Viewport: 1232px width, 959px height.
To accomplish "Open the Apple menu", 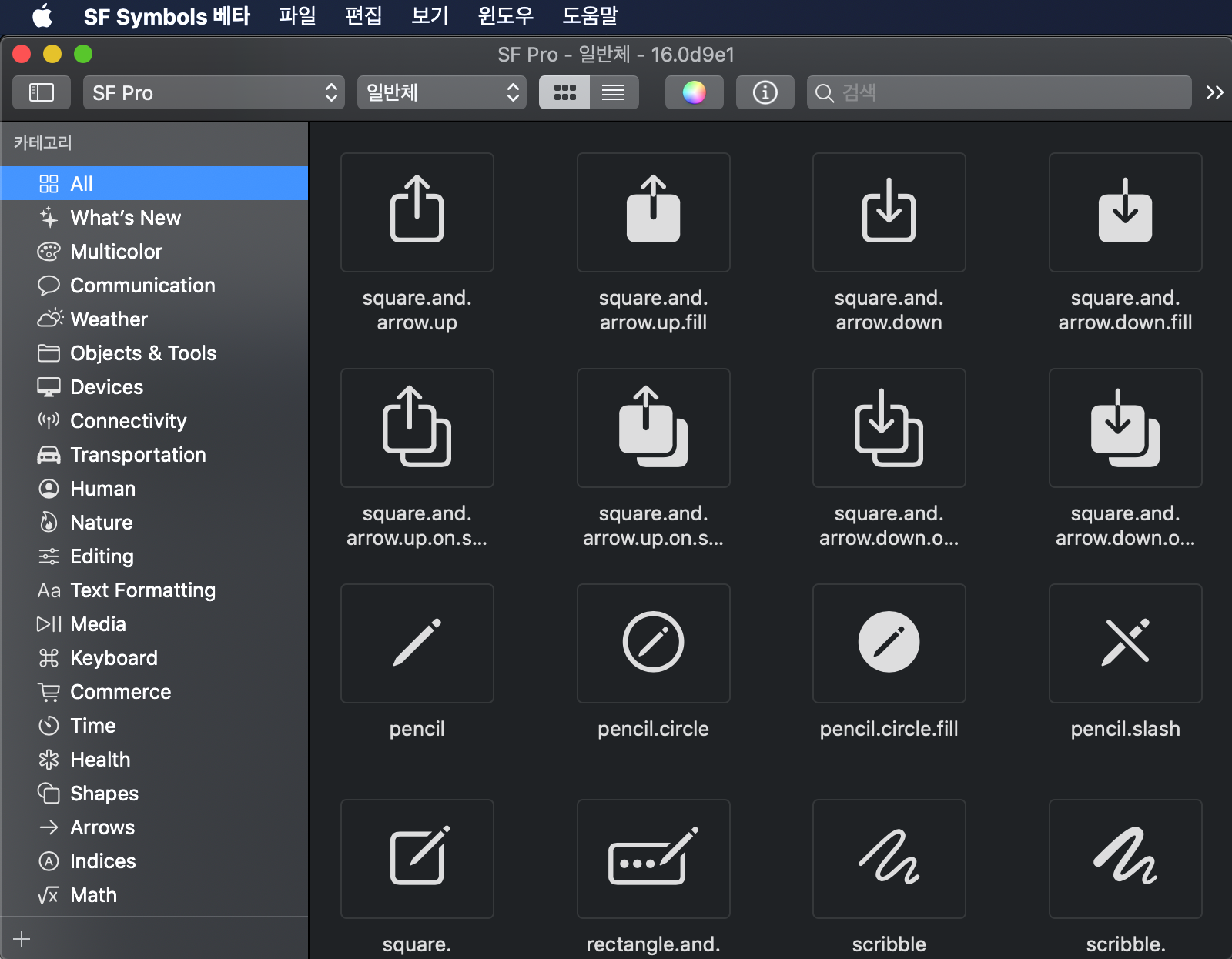I will (x=42, y=15).
